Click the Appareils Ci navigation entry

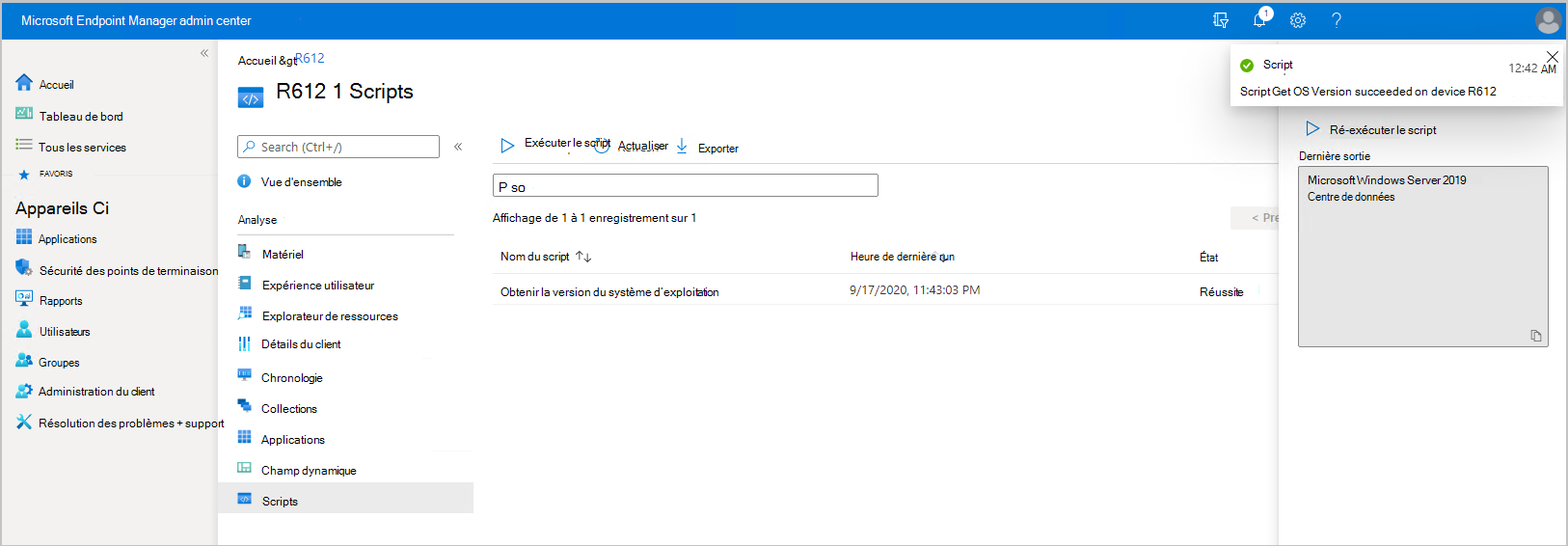(62, 208)
